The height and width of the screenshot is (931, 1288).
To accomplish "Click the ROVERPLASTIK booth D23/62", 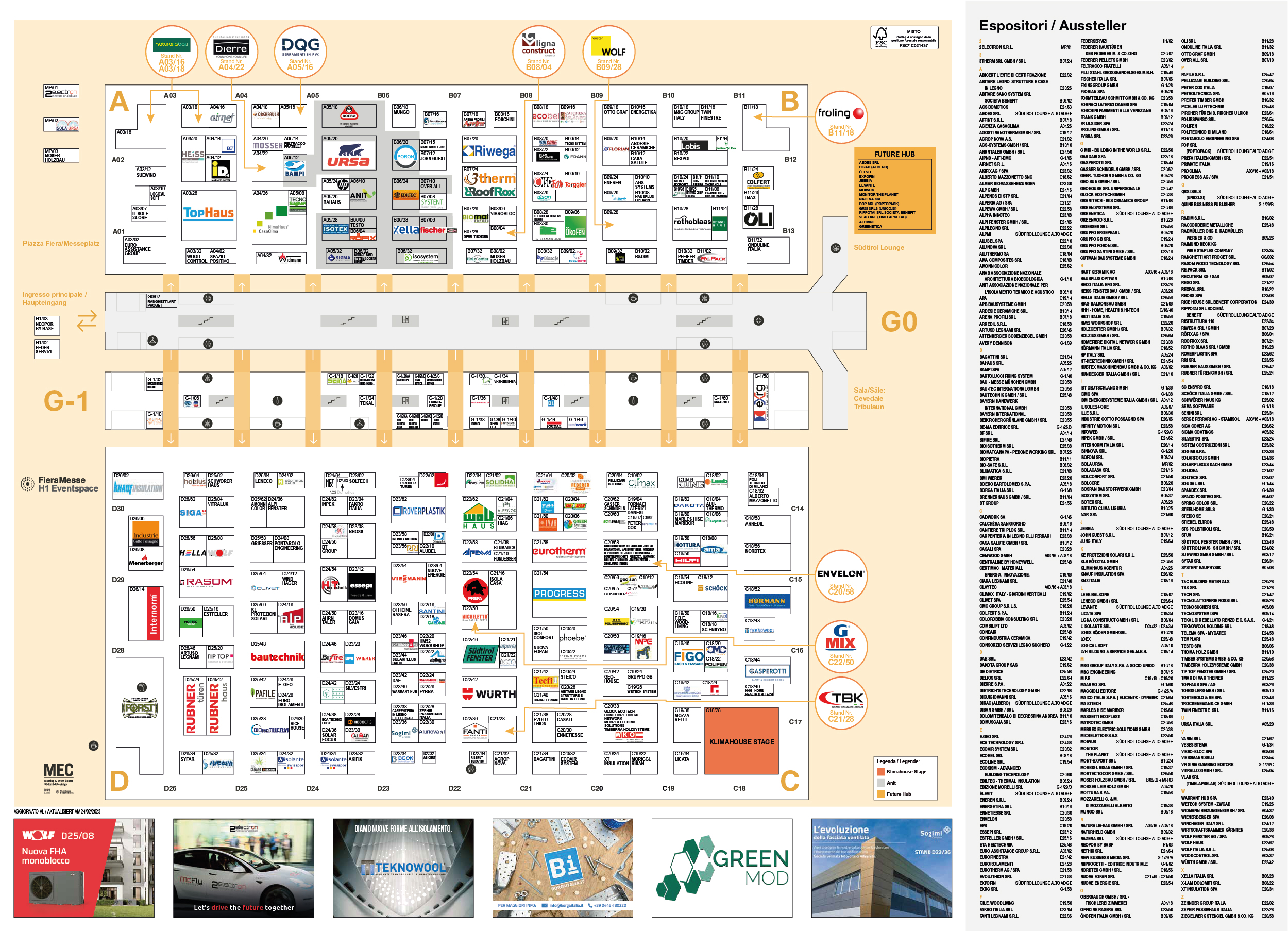I will click(x=418, y=510).
